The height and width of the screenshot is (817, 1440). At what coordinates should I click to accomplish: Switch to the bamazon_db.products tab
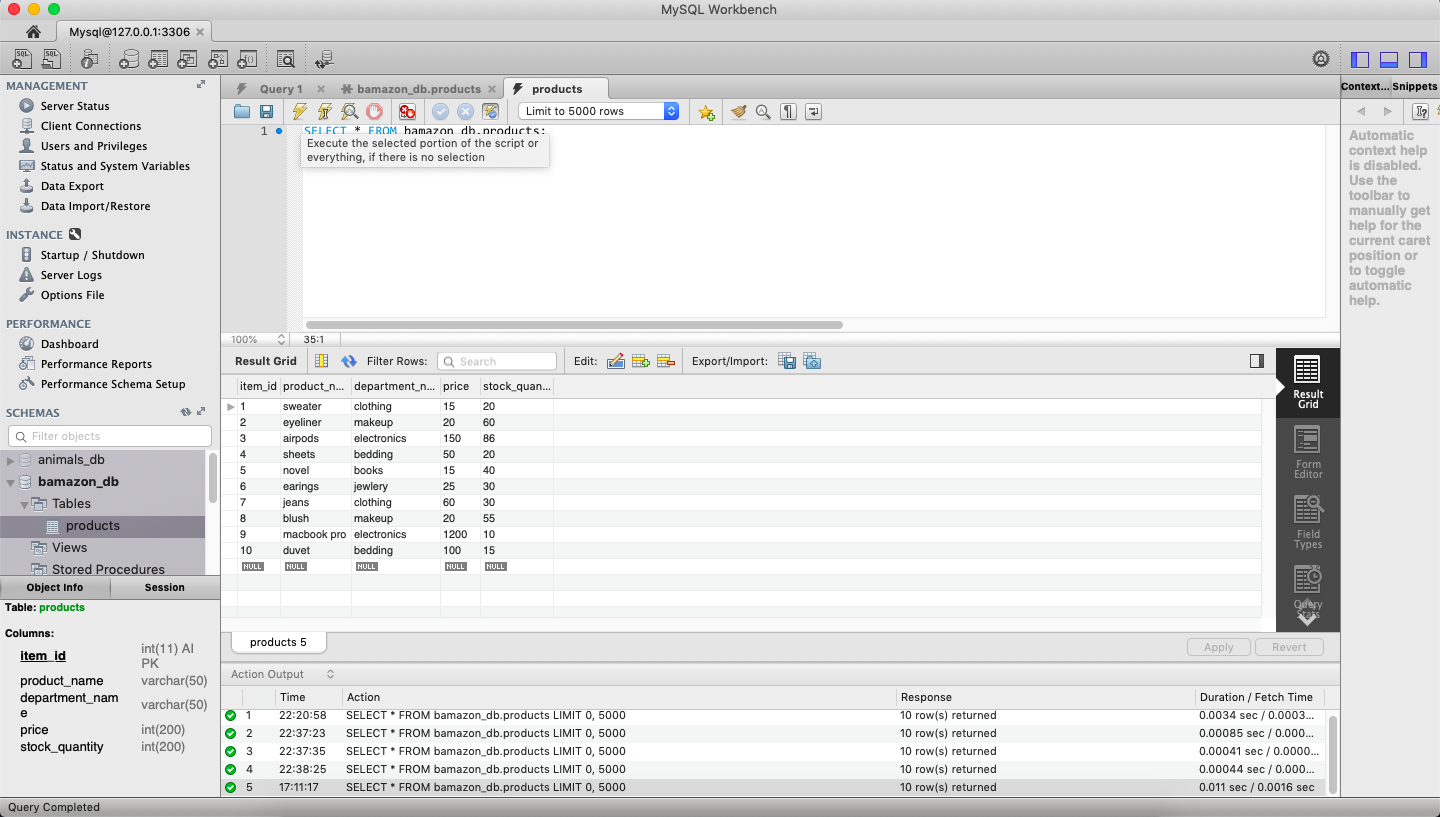pyautogui.click(x=418, y=89)
